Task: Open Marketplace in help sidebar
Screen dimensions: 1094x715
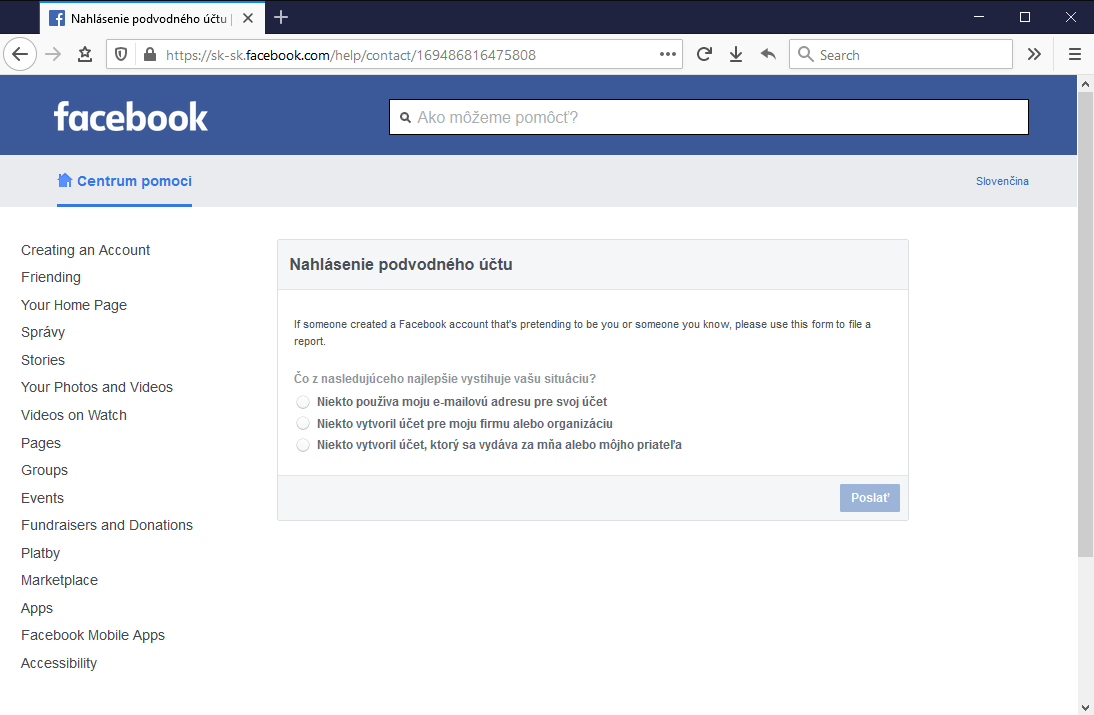Action: [59, 580]
